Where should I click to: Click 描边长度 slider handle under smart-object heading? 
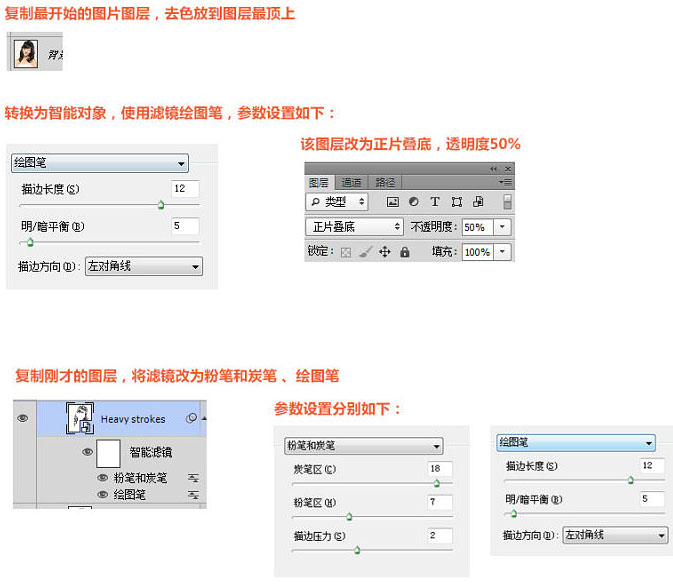click(161, 205)
